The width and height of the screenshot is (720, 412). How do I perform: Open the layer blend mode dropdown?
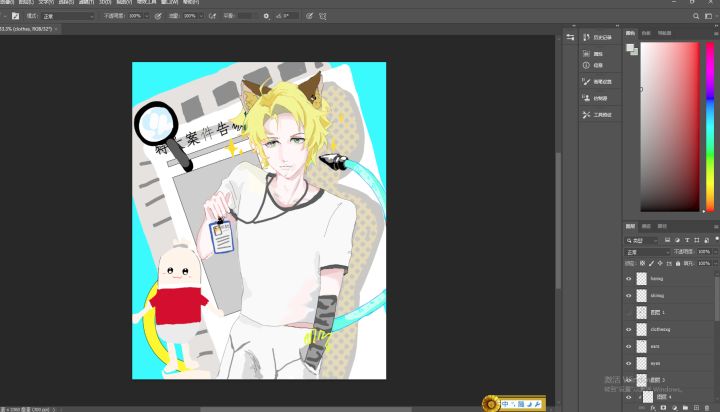click(x=647, y=252)
